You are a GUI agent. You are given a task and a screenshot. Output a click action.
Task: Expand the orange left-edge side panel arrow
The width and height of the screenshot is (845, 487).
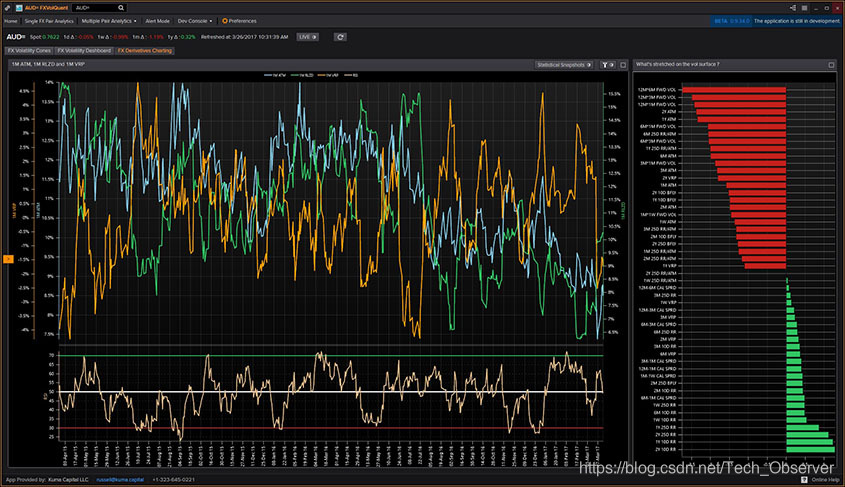point(8,259)
